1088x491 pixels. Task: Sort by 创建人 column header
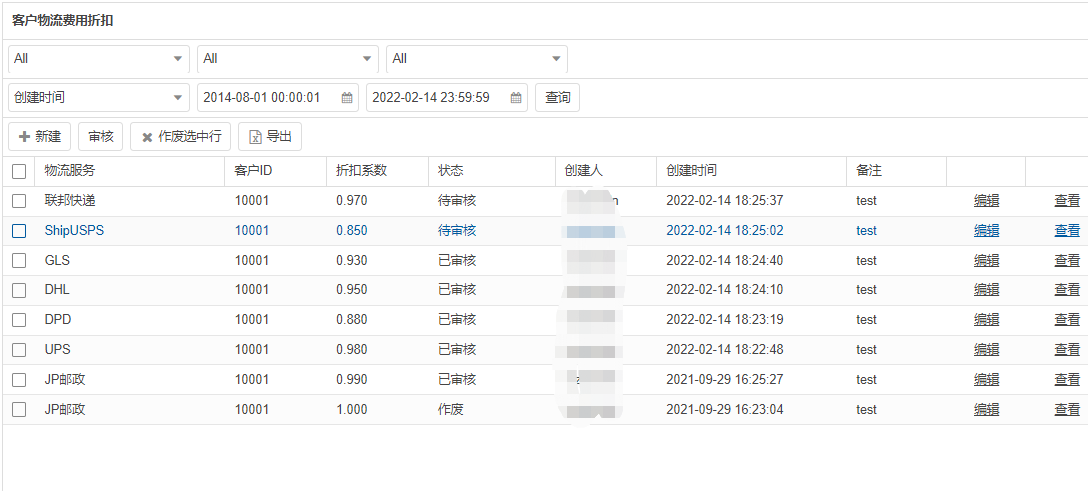click(x=606, y=171)
